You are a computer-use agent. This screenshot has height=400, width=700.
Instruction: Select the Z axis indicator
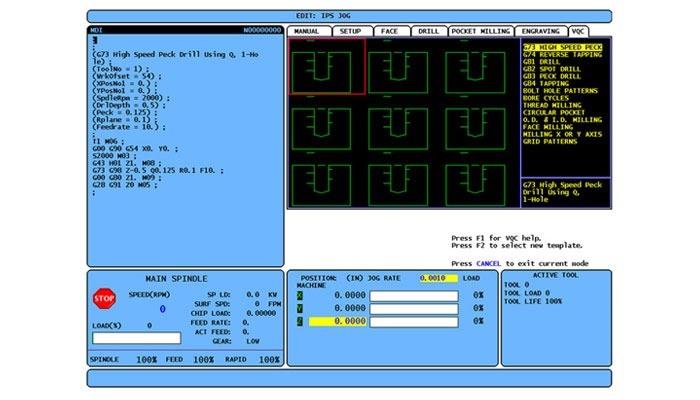300,321
